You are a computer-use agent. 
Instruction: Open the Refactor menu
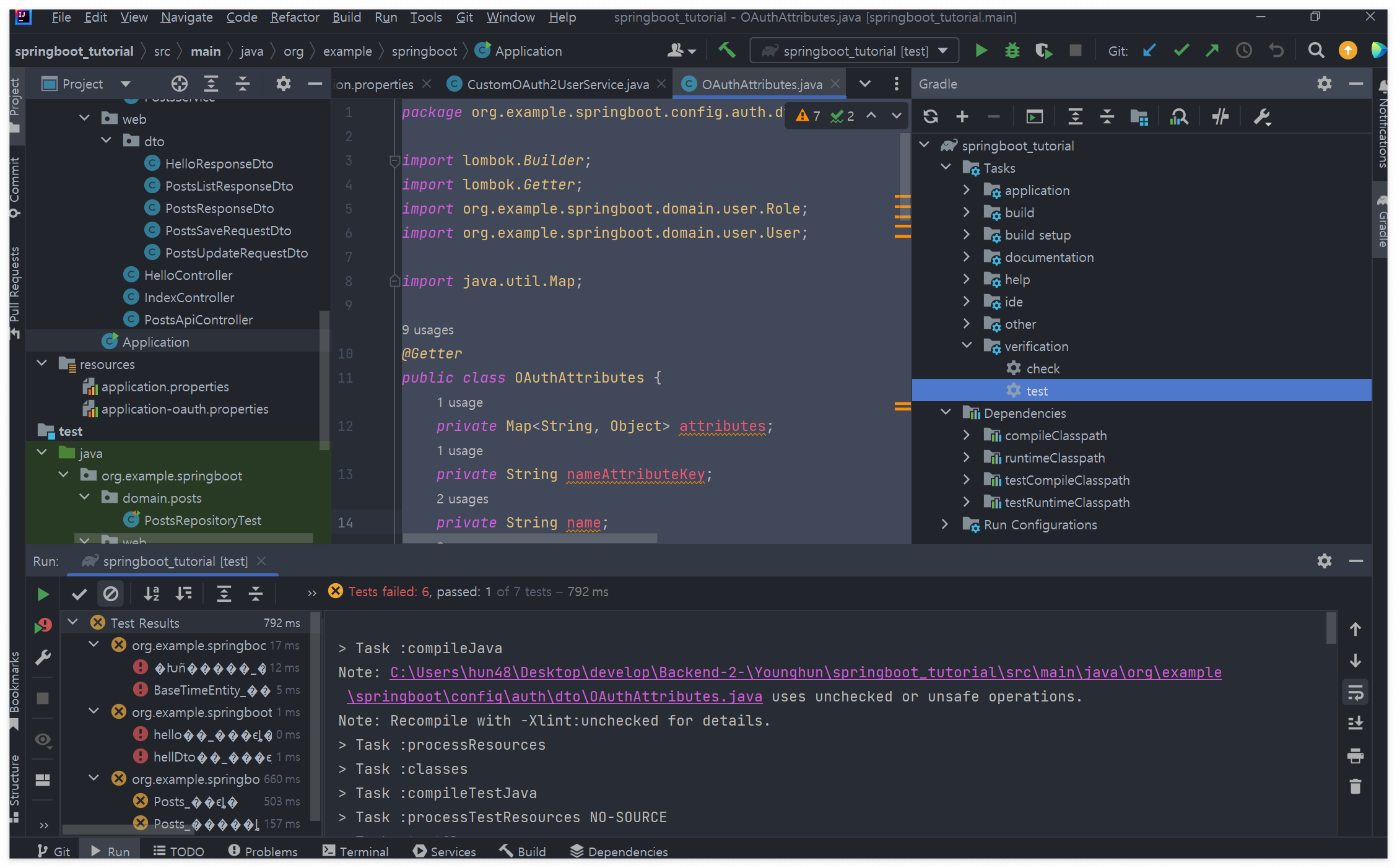(294, 17)
